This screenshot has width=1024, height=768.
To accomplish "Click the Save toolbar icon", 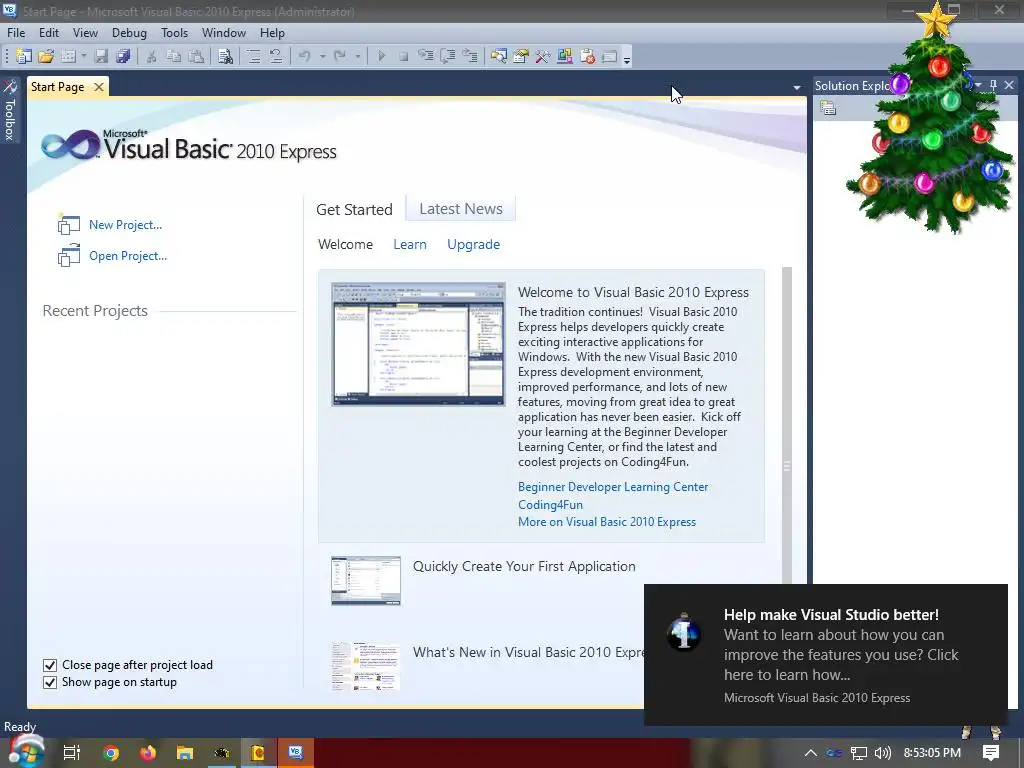I will point(101,57).
